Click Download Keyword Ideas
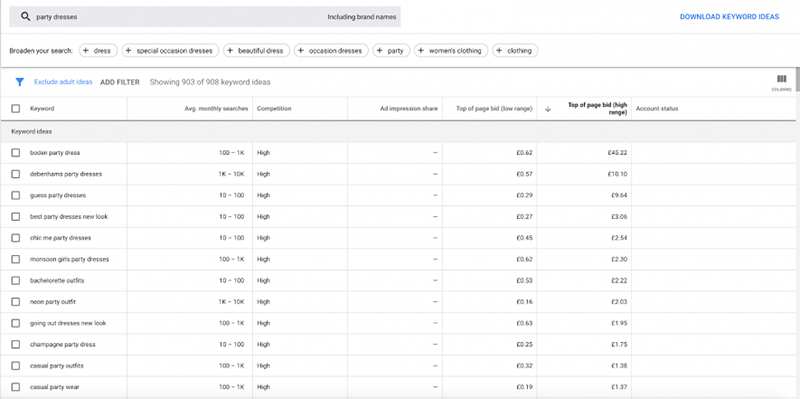 729,17
